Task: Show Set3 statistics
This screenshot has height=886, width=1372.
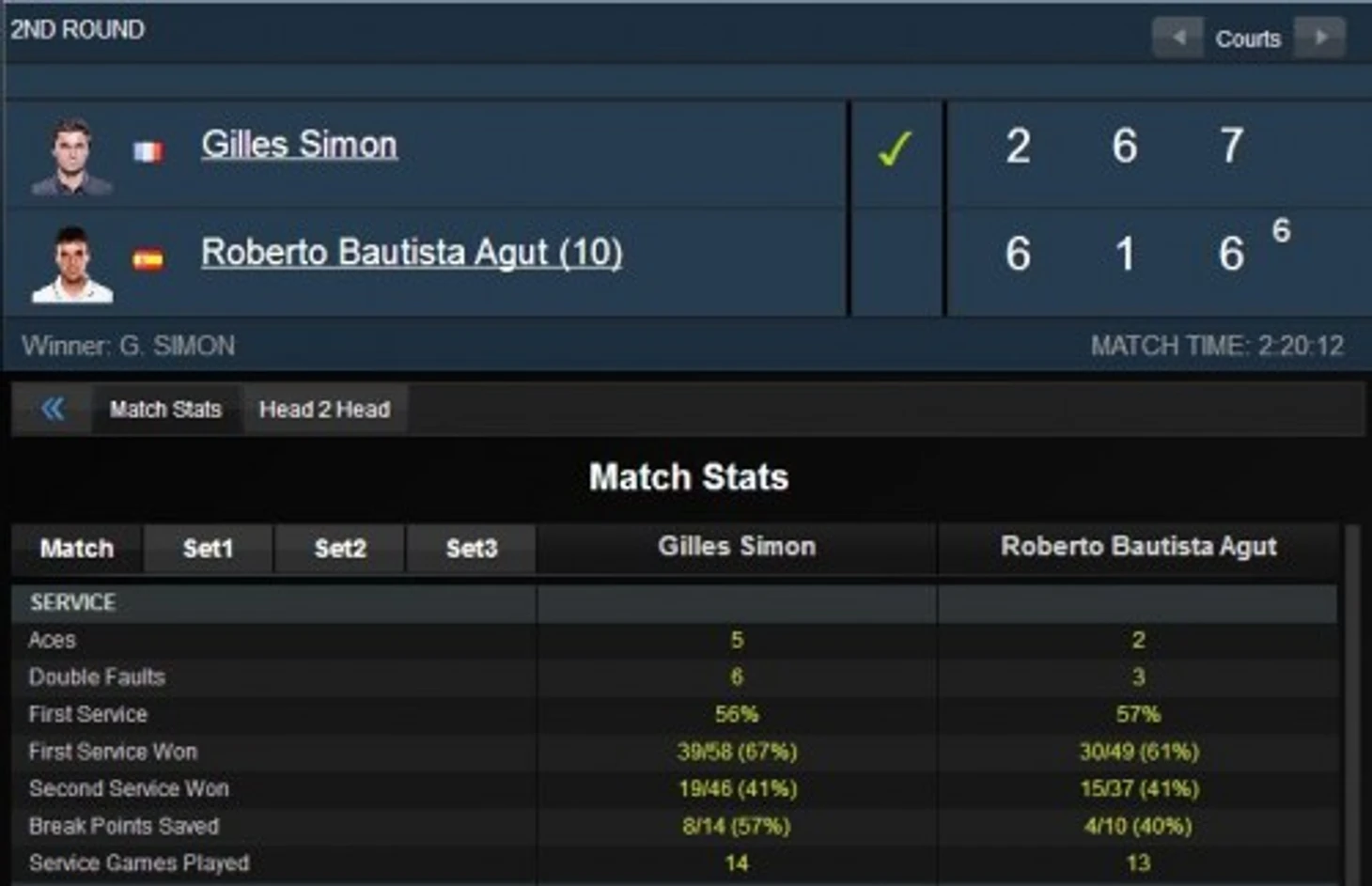Action: click(472, 549)
